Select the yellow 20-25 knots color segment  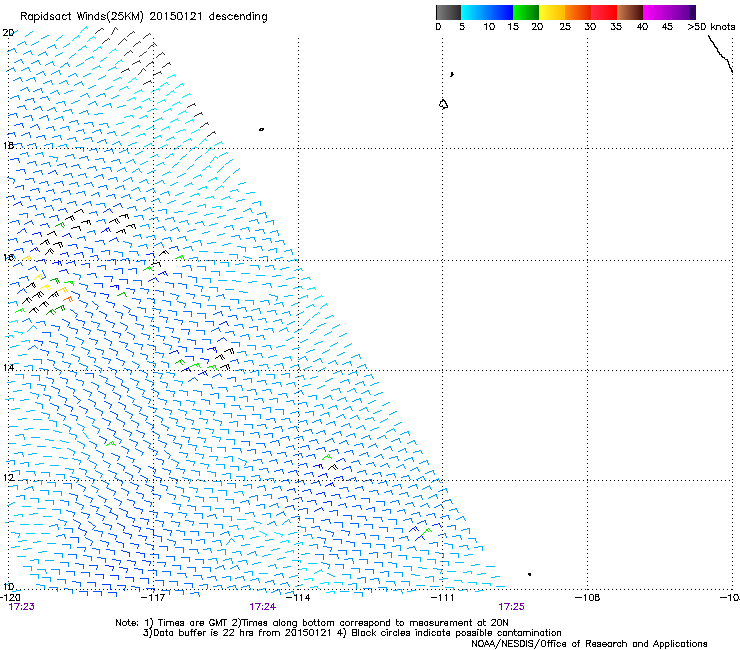552,12
